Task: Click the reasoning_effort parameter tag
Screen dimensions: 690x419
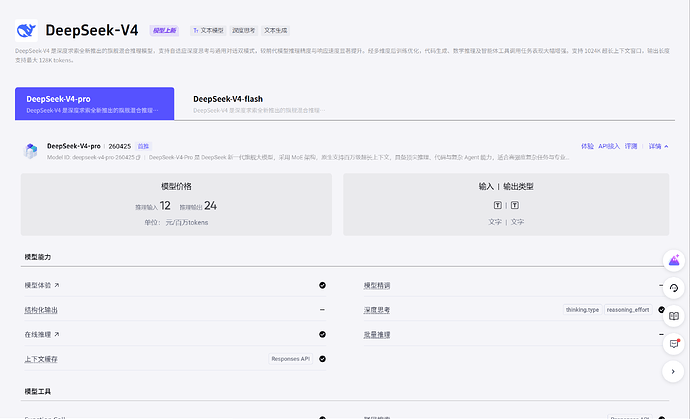Action: click(628, 310)
